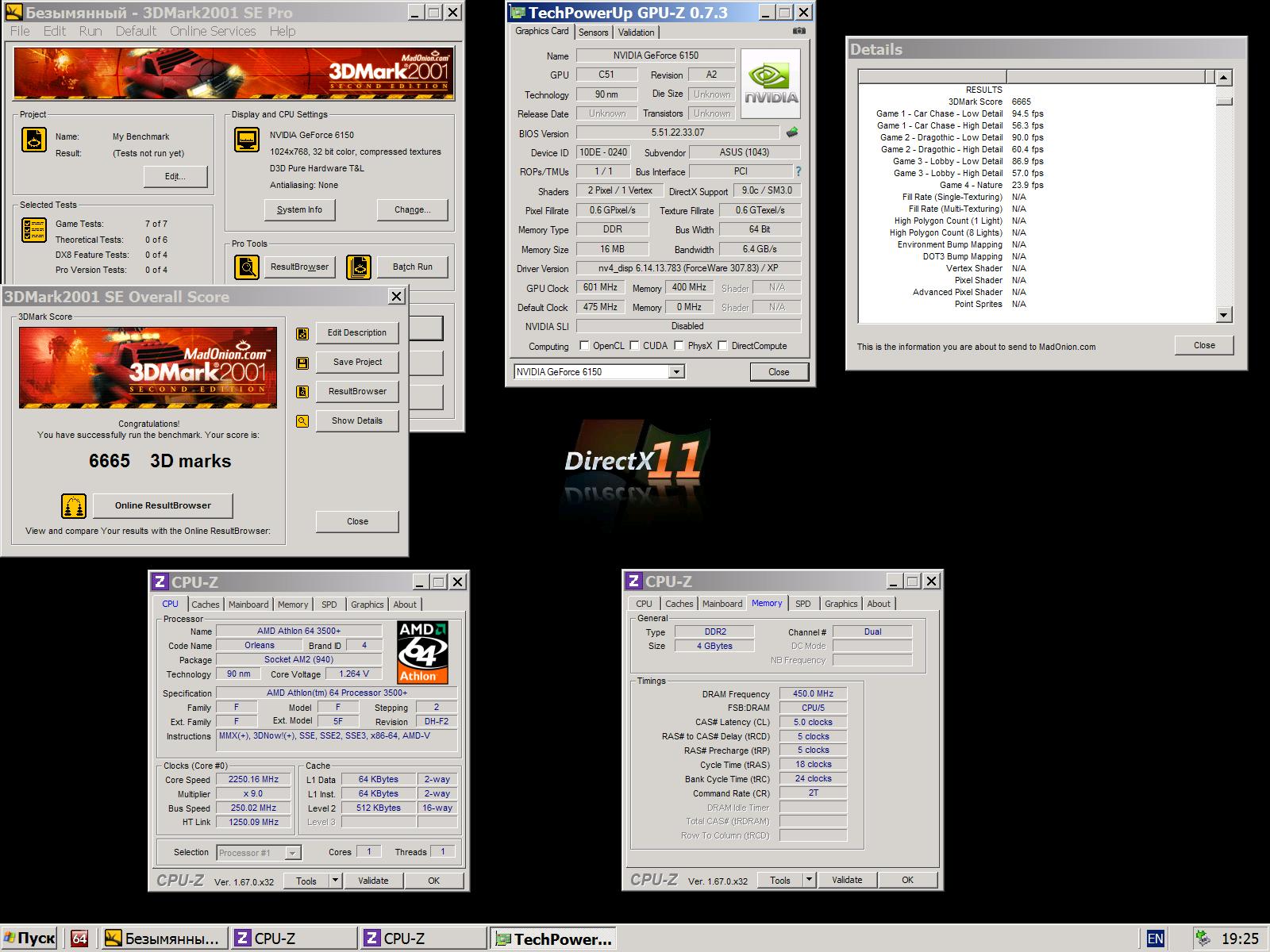Screen dimensions: 1270x952
Task: Click the NVIDIA logo in GPU-Z
Action: [x=771, y=84]
